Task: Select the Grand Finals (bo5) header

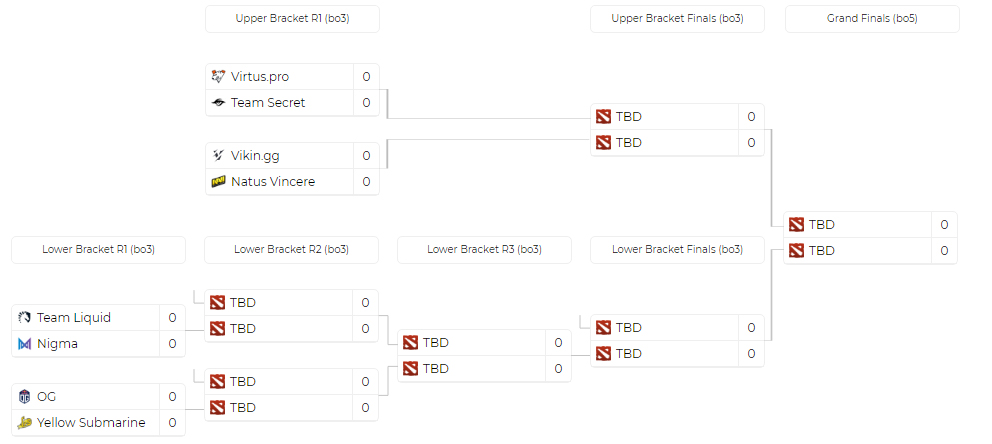Action: 872,19
